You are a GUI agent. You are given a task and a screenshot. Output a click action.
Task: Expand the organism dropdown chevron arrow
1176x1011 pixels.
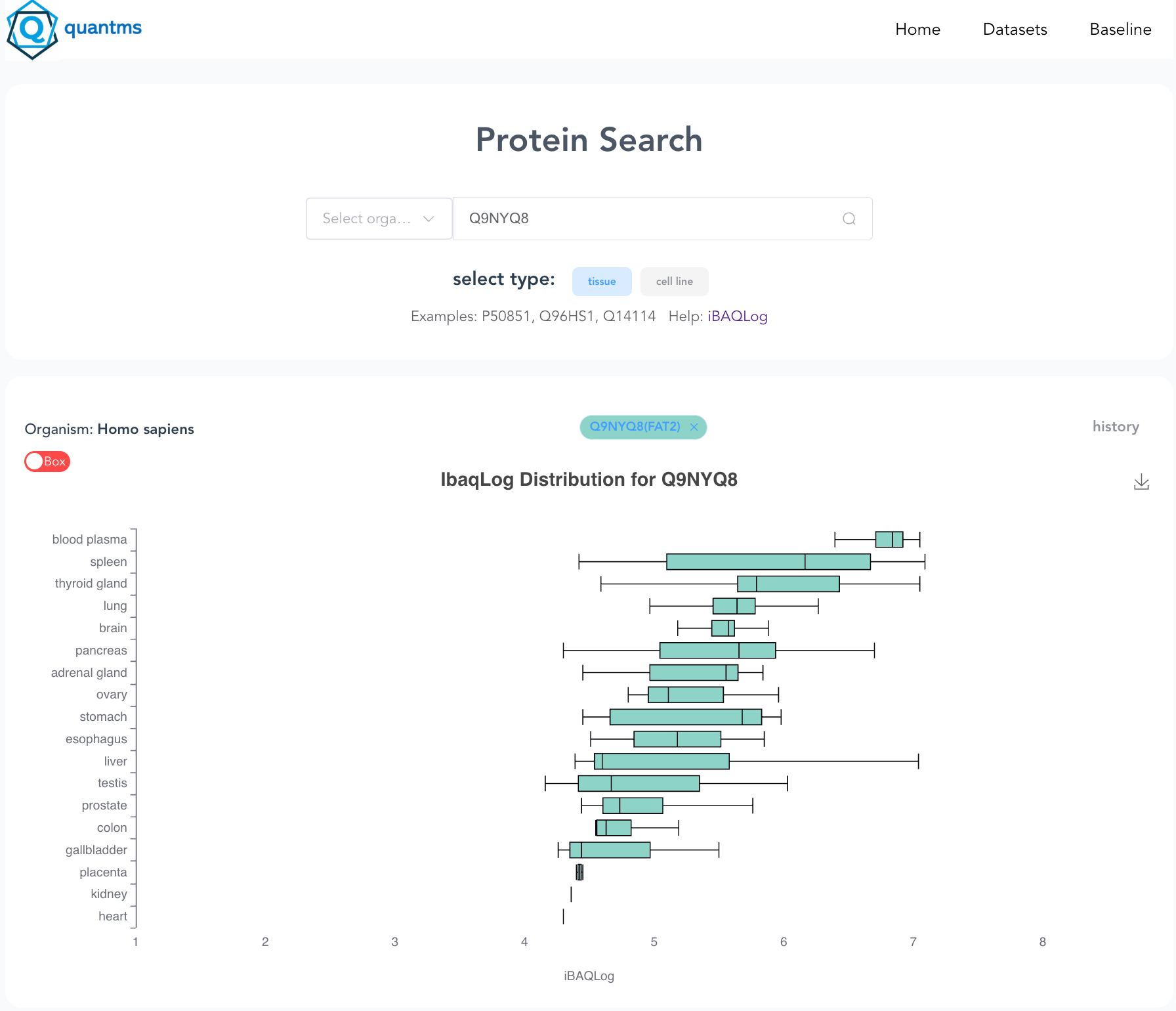(429, 219)
